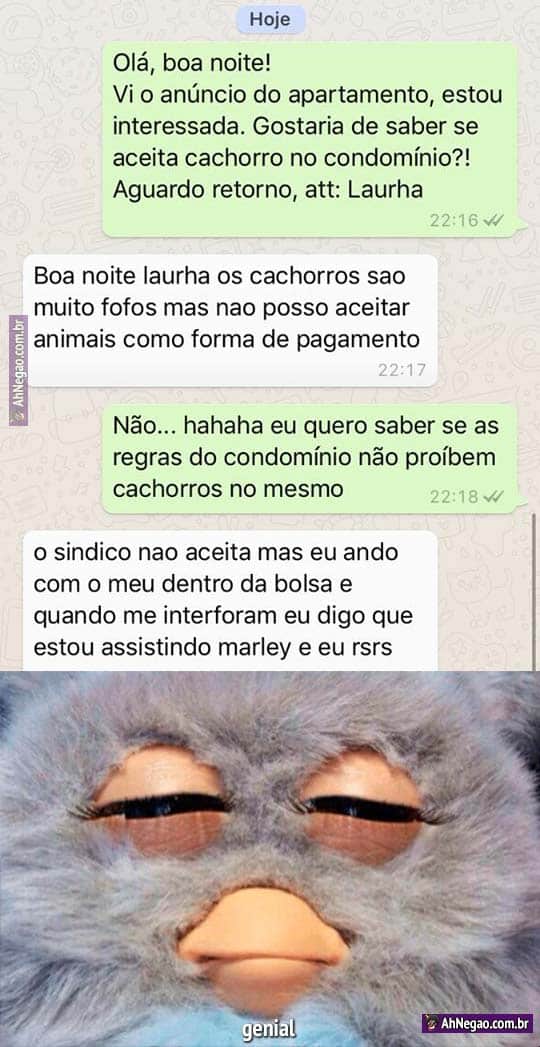Click the chat scrollbar on the right edge
Viewport: 540px width, 1047px height.
coord(534,592)
